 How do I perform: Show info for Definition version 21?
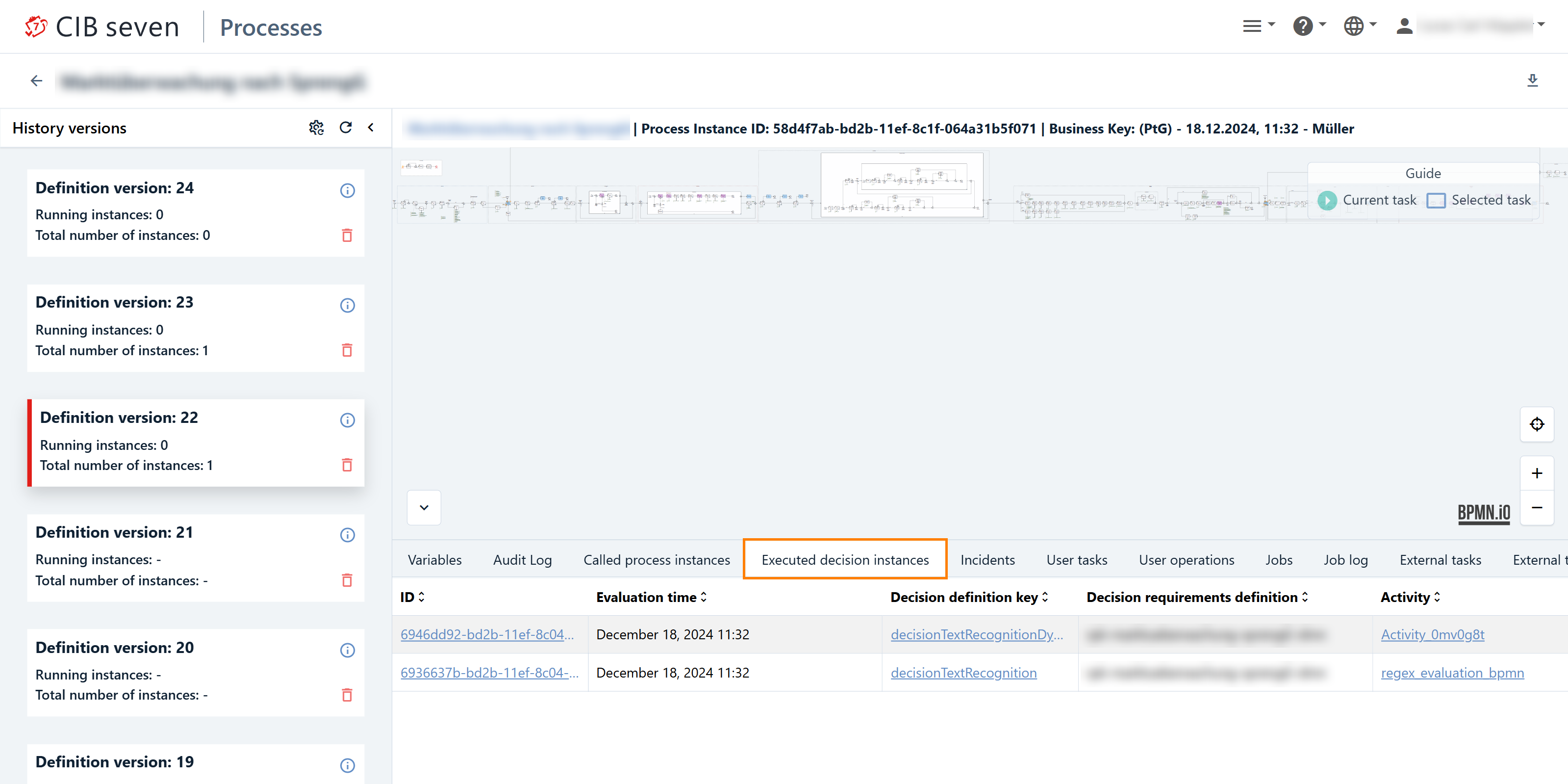[347, 535]
